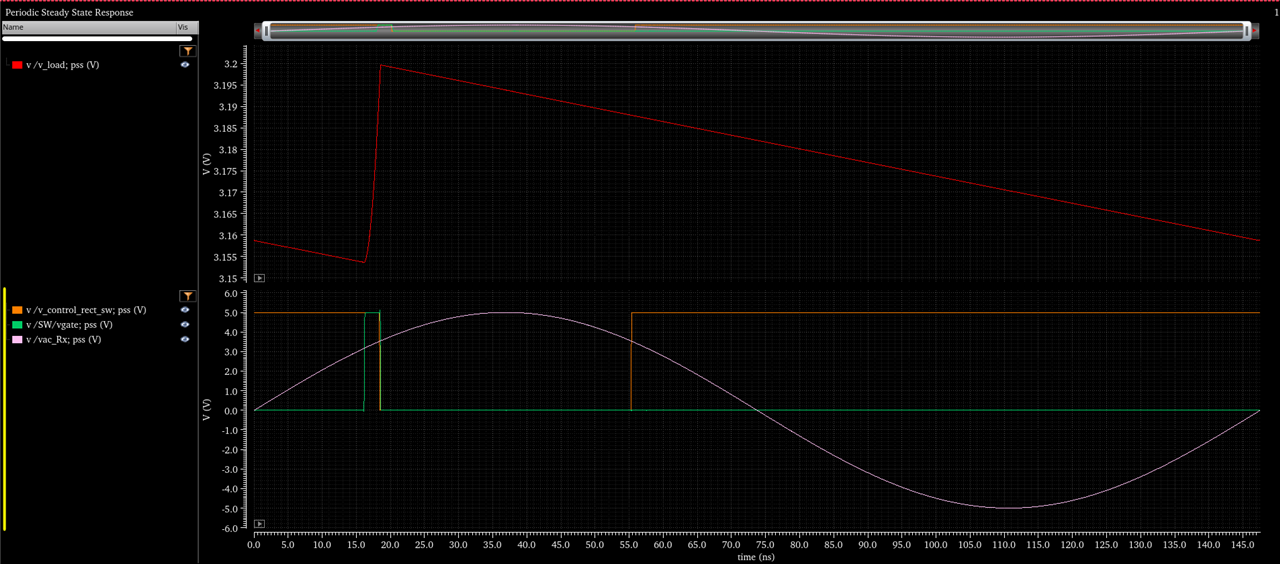This screenshot has width=1280, height=564.
Task: Click the pink vac_Rx color swatch
Action: tap(17, 340)
